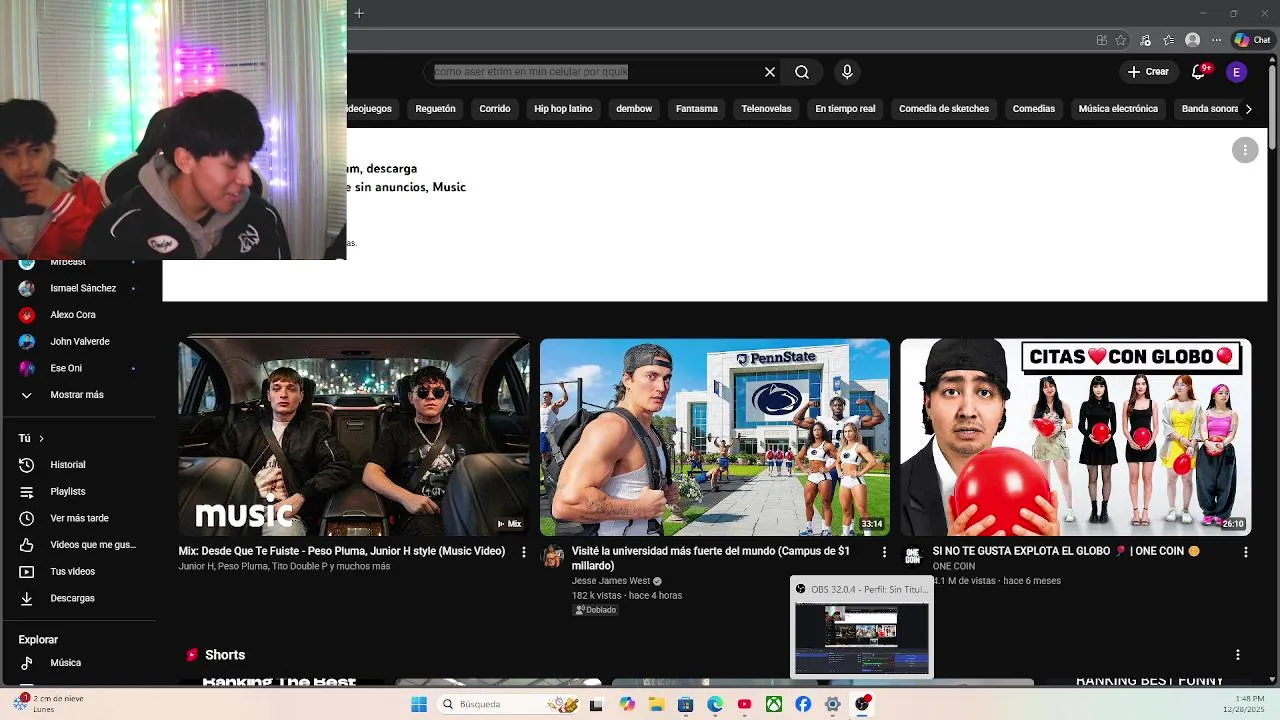Add page to favorites star icon
Viewport: 1280px width, 720px height.
tap(1121, 40)
